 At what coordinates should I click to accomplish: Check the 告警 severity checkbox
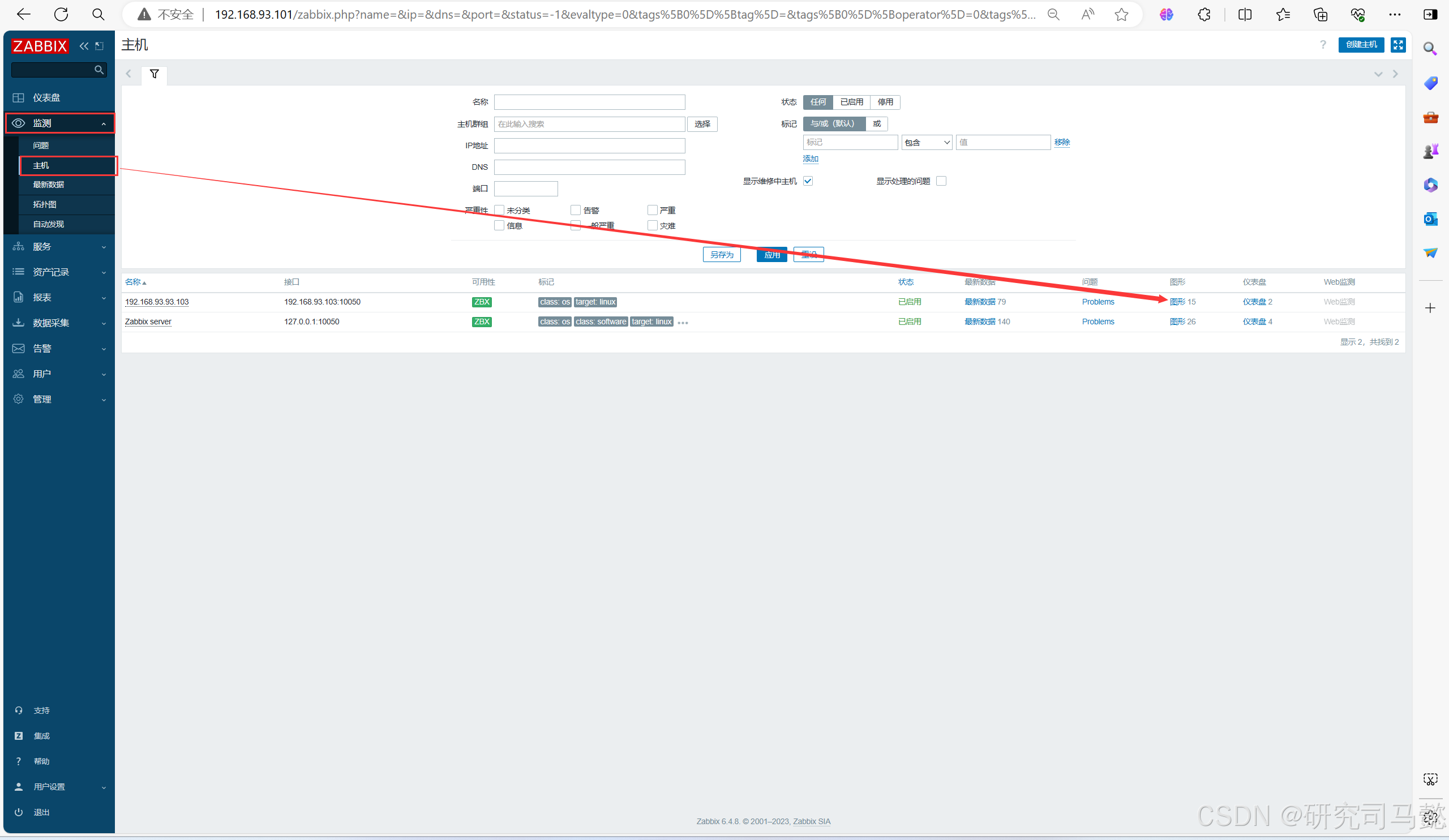click(x=576, y=210)
